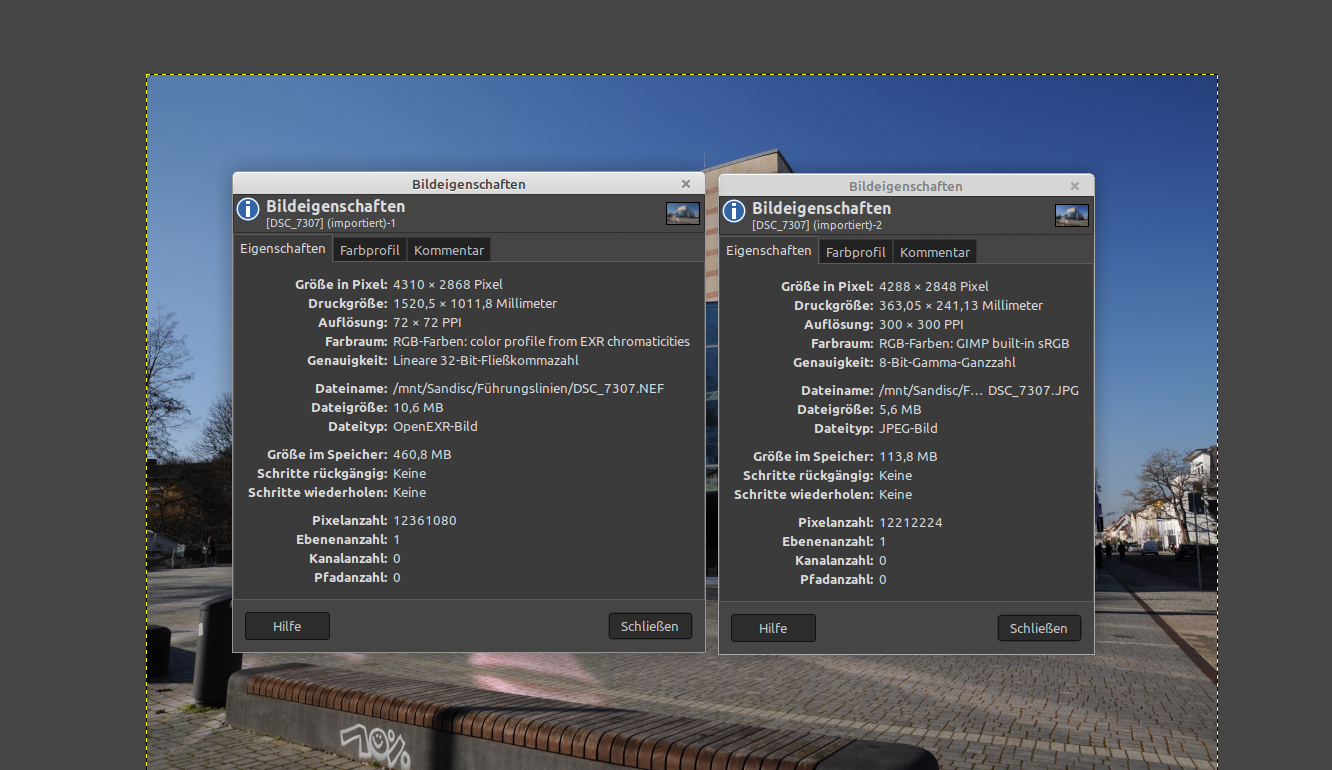Click the resolution value "72 × 72 PPI"
The image size is (1332, 770).
(x=427, y=322)
